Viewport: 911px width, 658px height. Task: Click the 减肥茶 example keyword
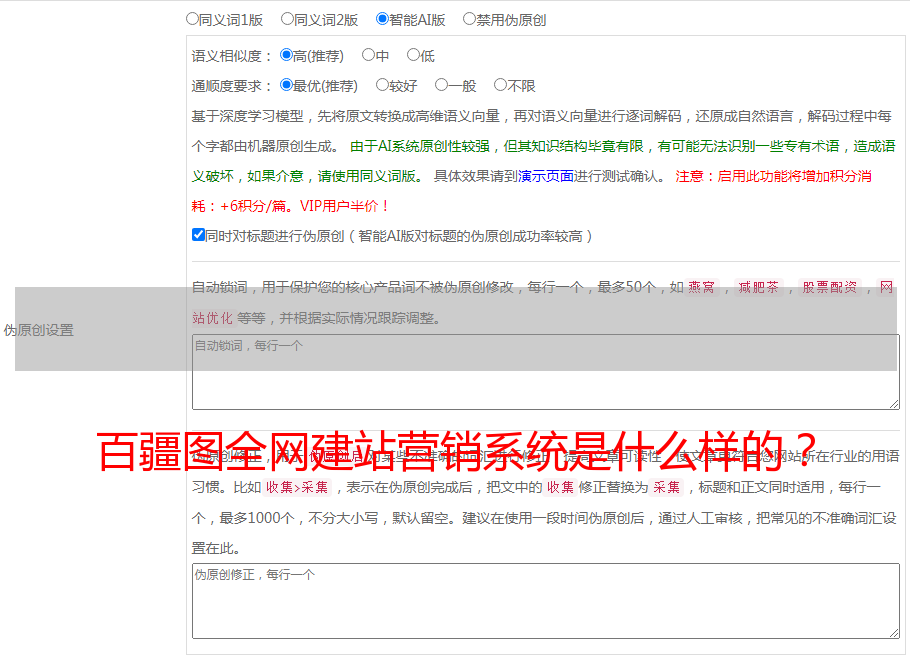click(x=758, y=287)
